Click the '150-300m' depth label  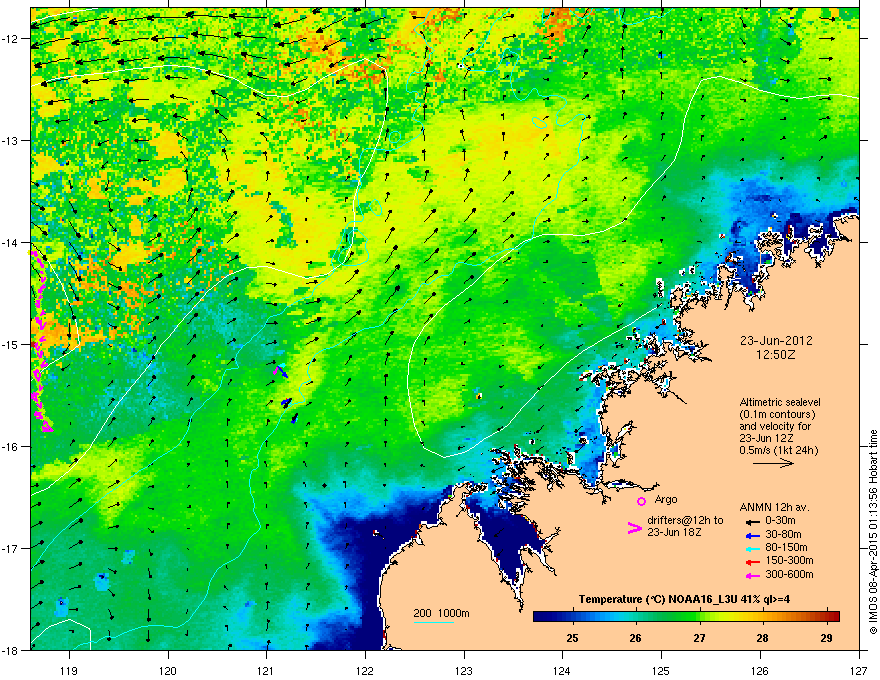click(x=789, y=560)
